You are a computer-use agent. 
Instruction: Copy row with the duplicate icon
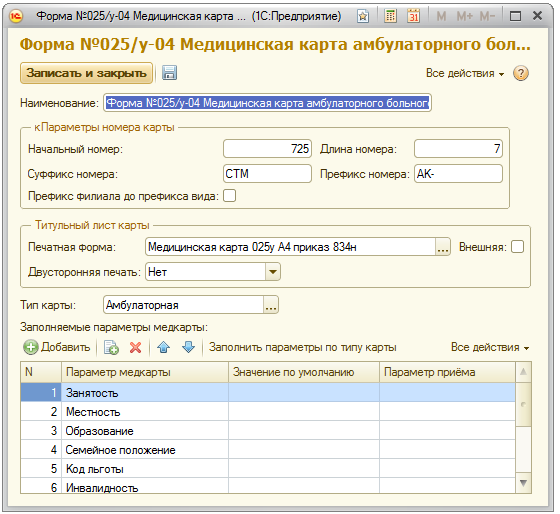tap(111, 347)
